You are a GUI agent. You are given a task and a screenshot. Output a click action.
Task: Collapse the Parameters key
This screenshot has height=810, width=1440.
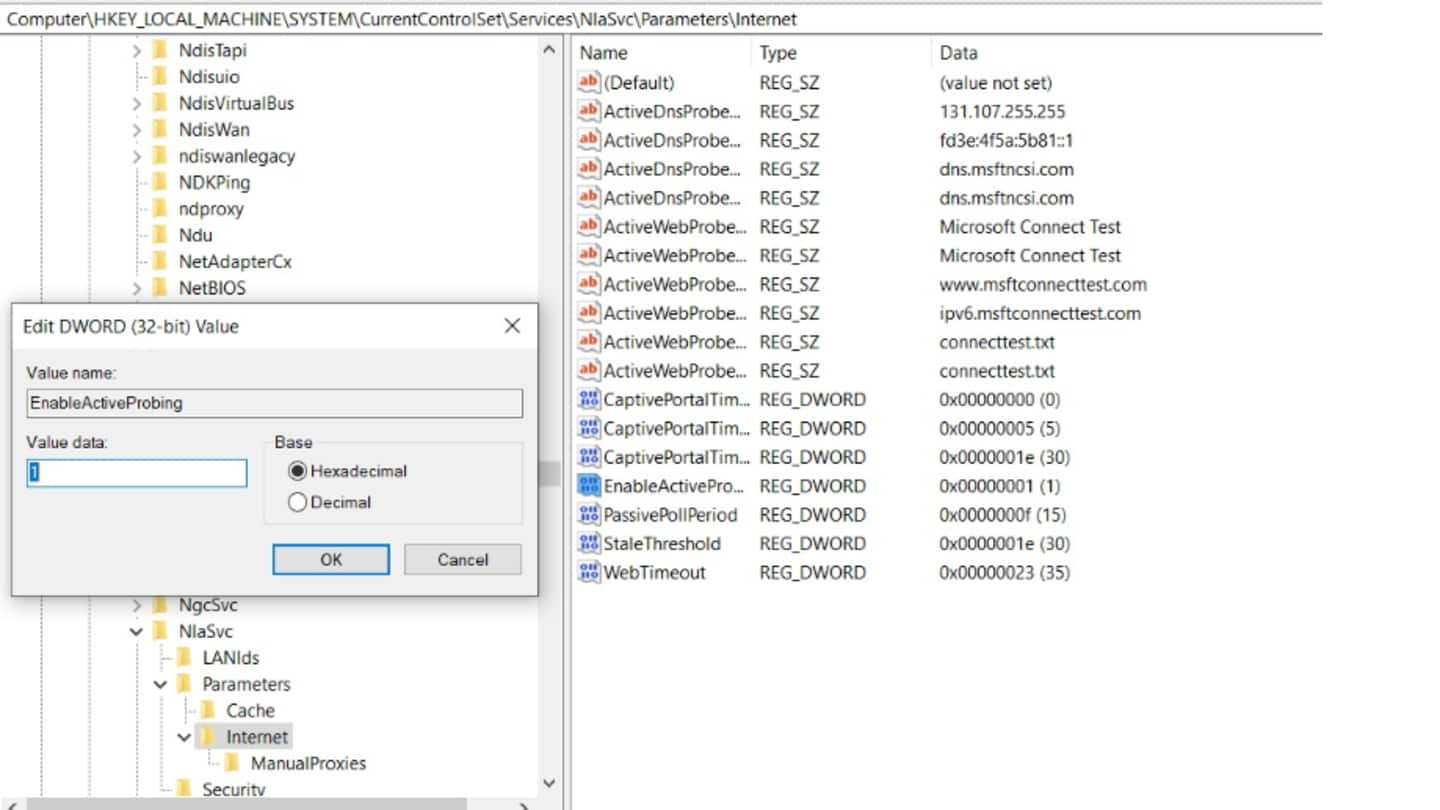point(161,685)
